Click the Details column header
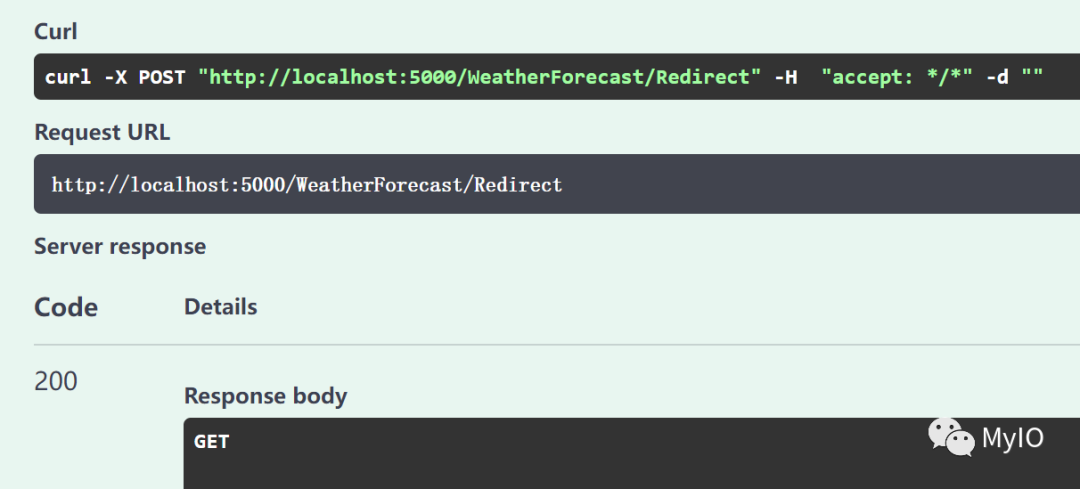 click(220, 306)
